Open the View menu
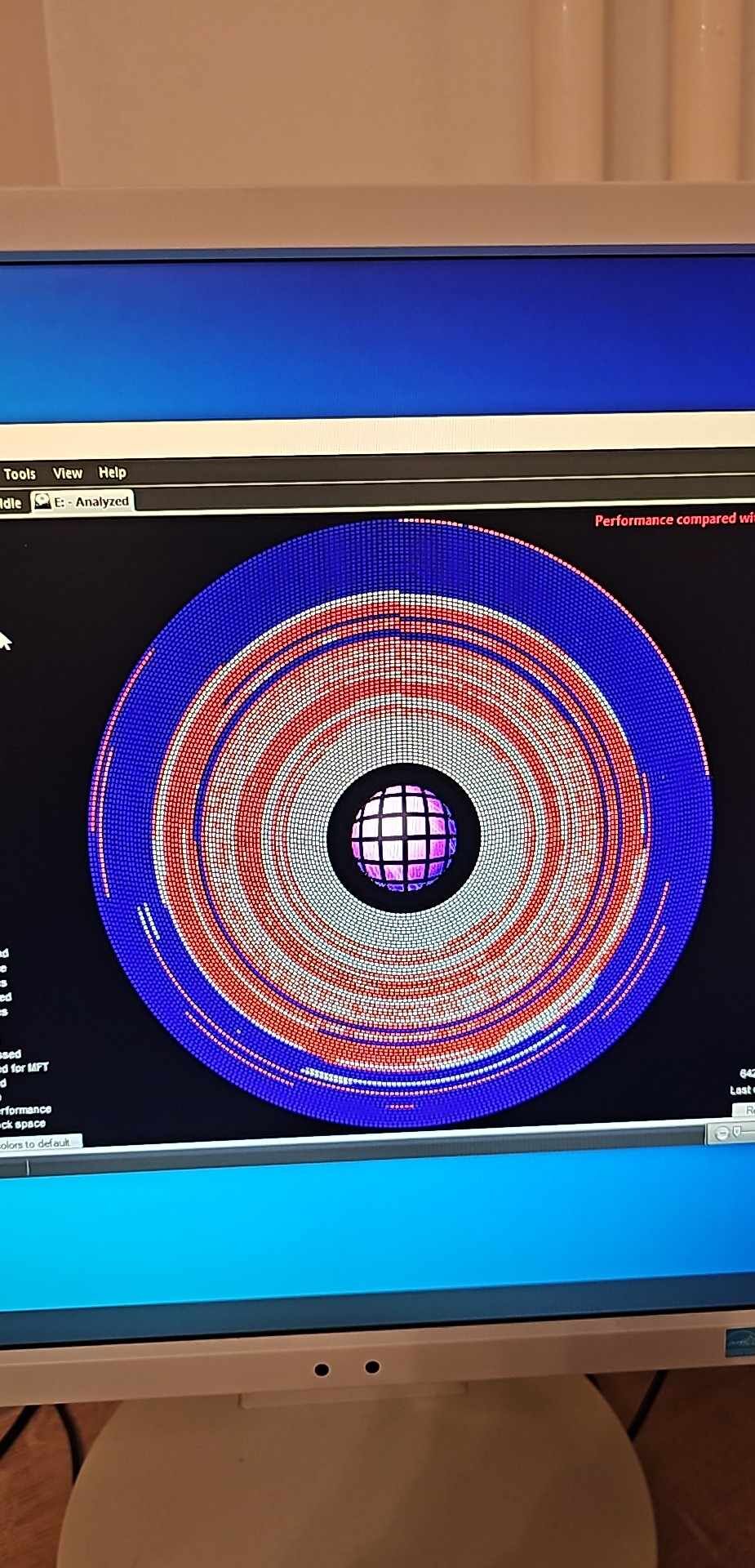 point(67,473)
